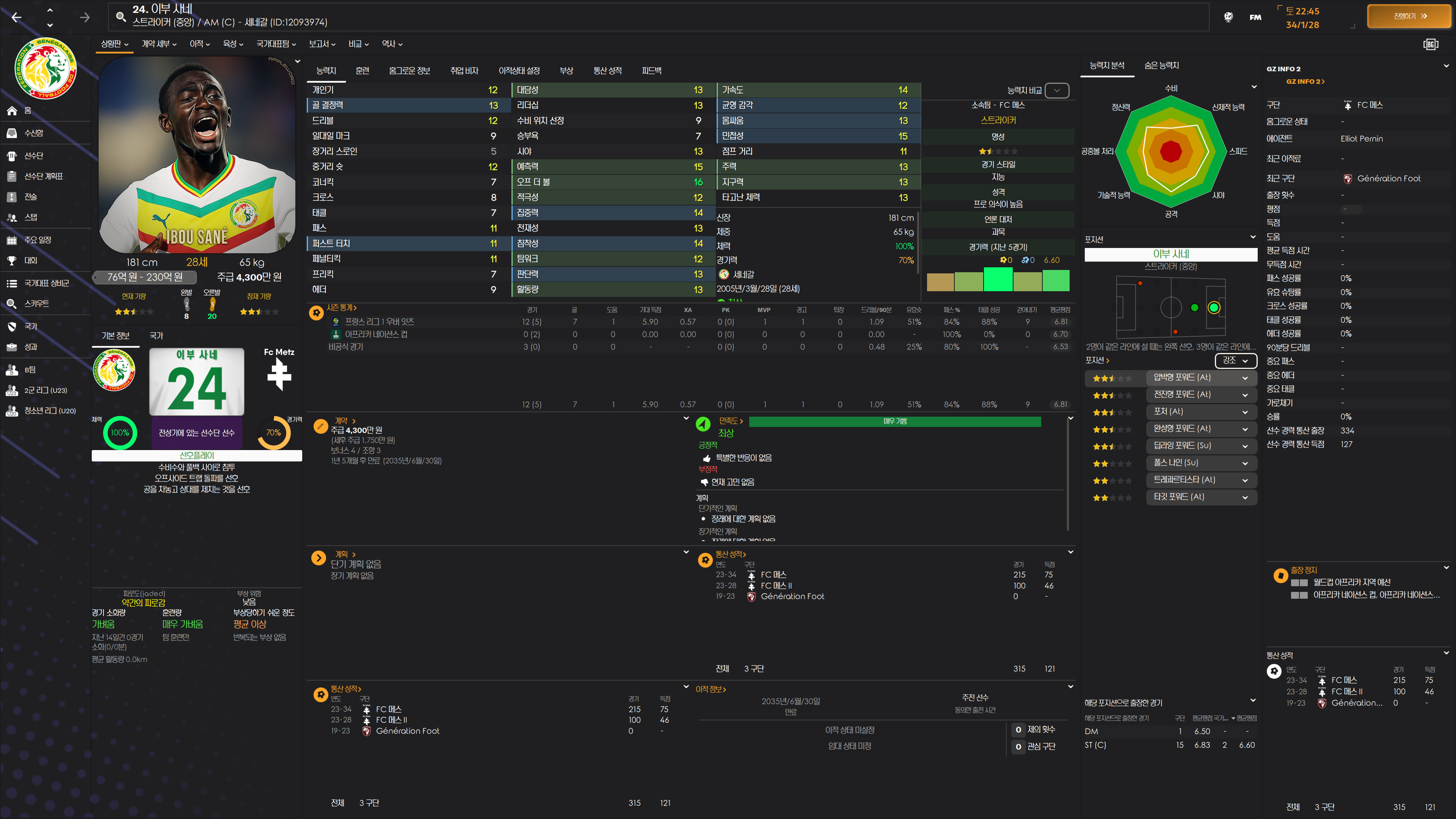This screenshot has height=819, width=1456.
Task: Open the 주요 일정 calendar icon
Action: pos(12,240)
